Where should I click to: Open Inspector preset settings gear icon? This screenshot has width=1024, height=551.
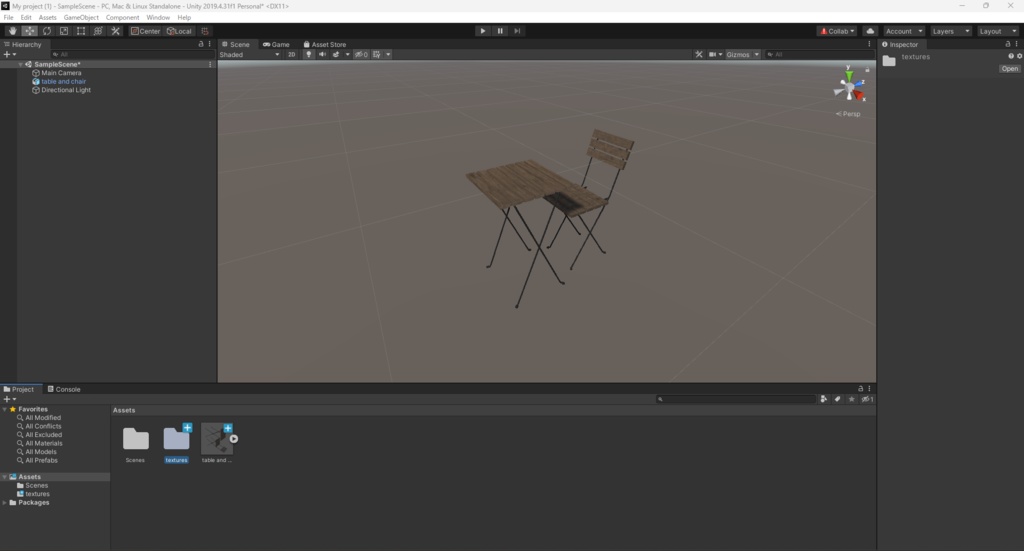[x=1019, y=56]
